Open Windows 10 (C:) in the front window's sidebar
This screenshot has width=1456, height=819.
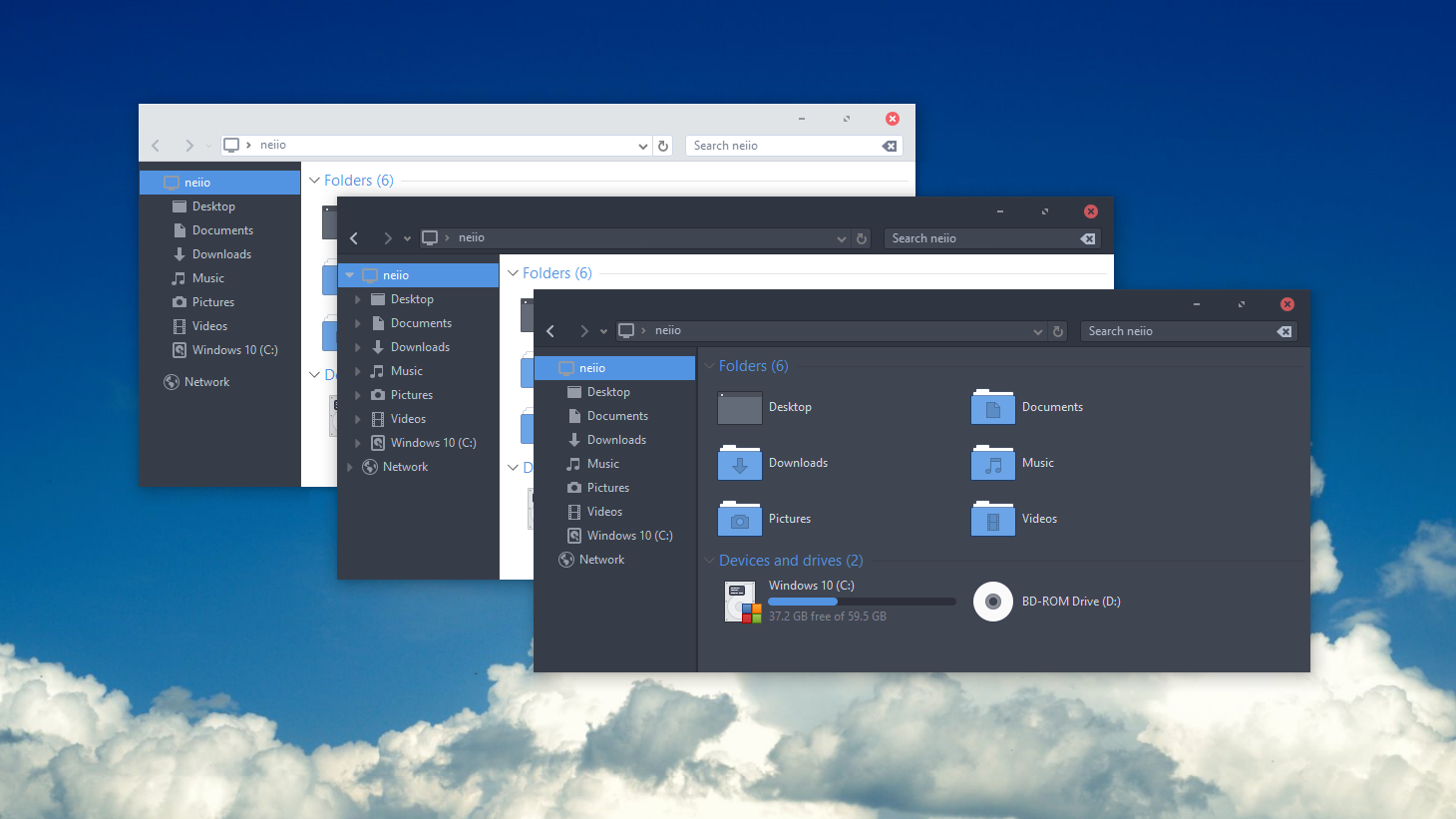[614, 536]
